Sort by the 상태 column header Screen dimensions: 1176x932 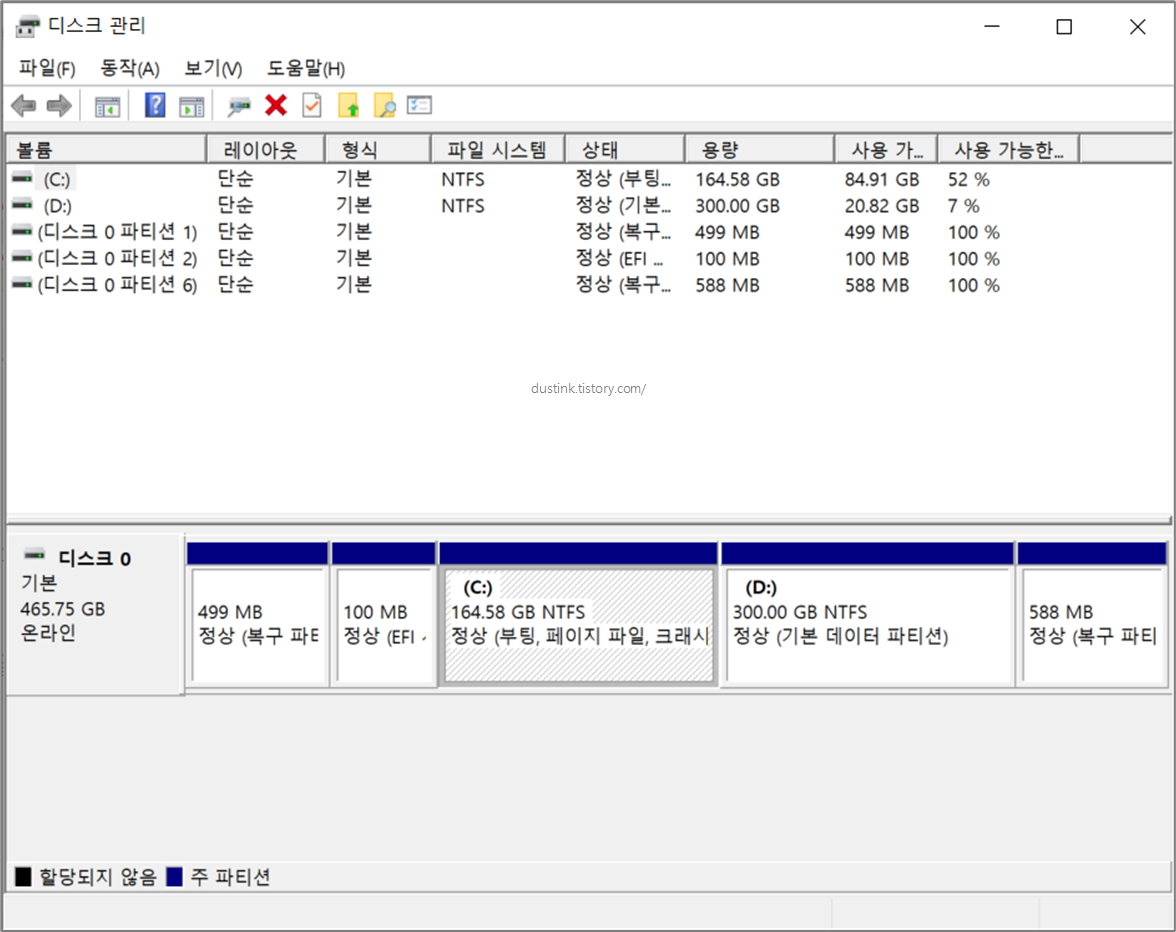pyautogui.click(x=625, y=150)
